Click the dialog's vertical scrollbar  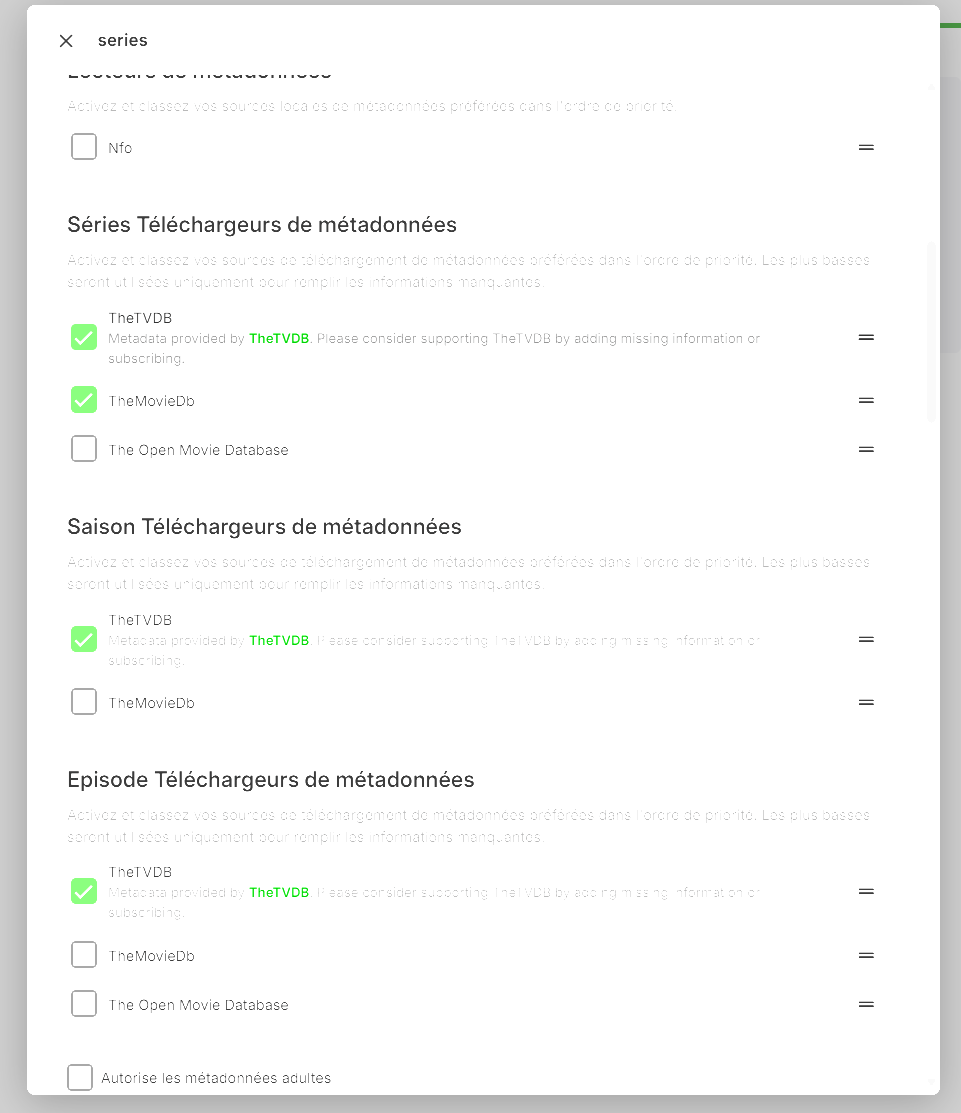click(x=932, y=330)
